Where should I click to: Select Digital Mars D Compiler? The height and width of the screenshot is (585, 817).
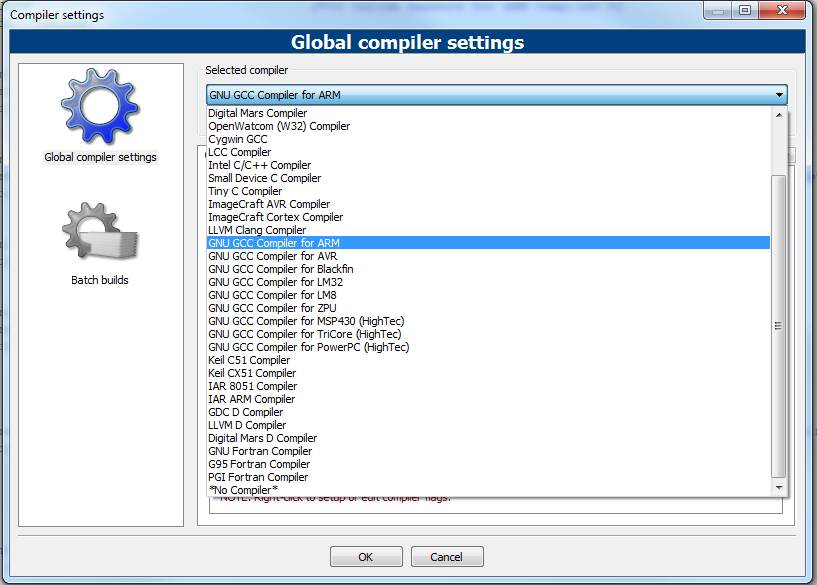click(488, 439)
